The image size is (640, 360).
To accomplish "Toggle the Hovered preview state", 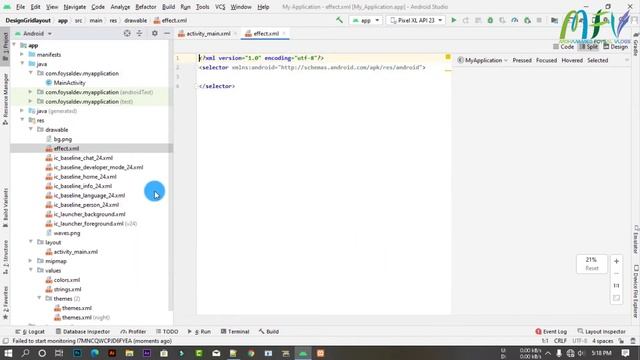I will [x=572, y=60].
